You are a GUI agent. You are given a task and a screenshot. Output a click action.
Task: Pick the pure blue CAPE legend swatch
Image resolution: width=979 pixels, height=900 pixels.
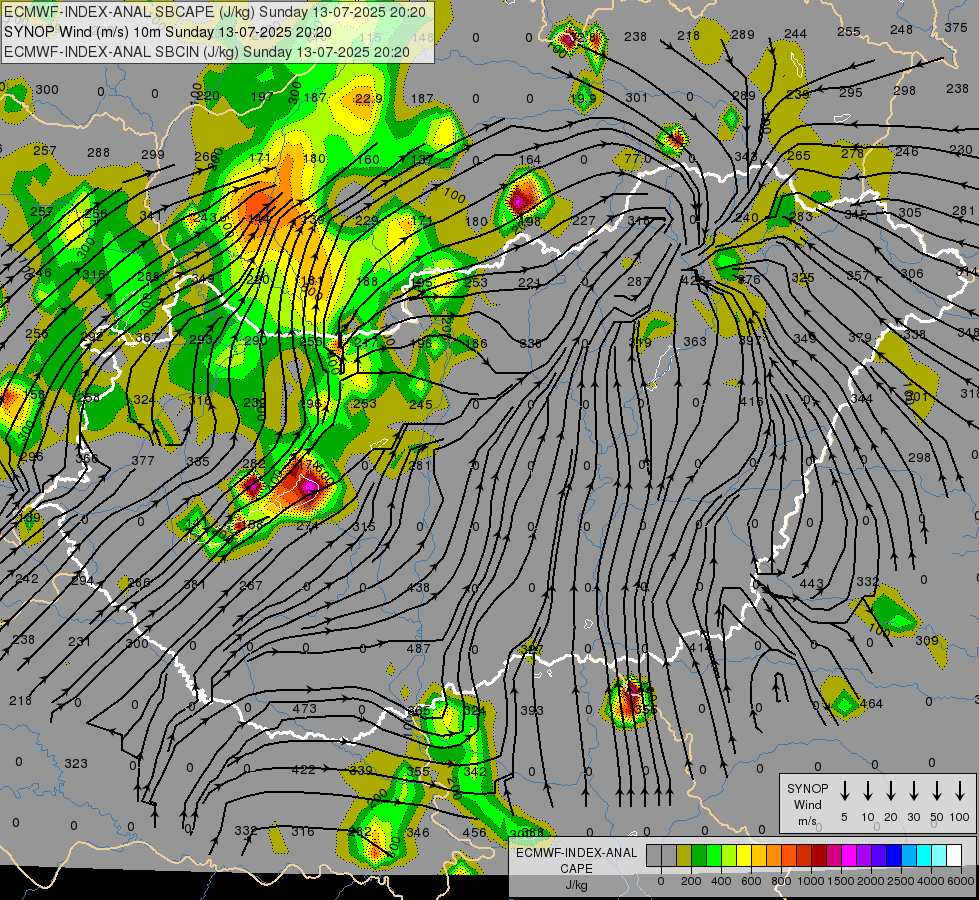893,856
